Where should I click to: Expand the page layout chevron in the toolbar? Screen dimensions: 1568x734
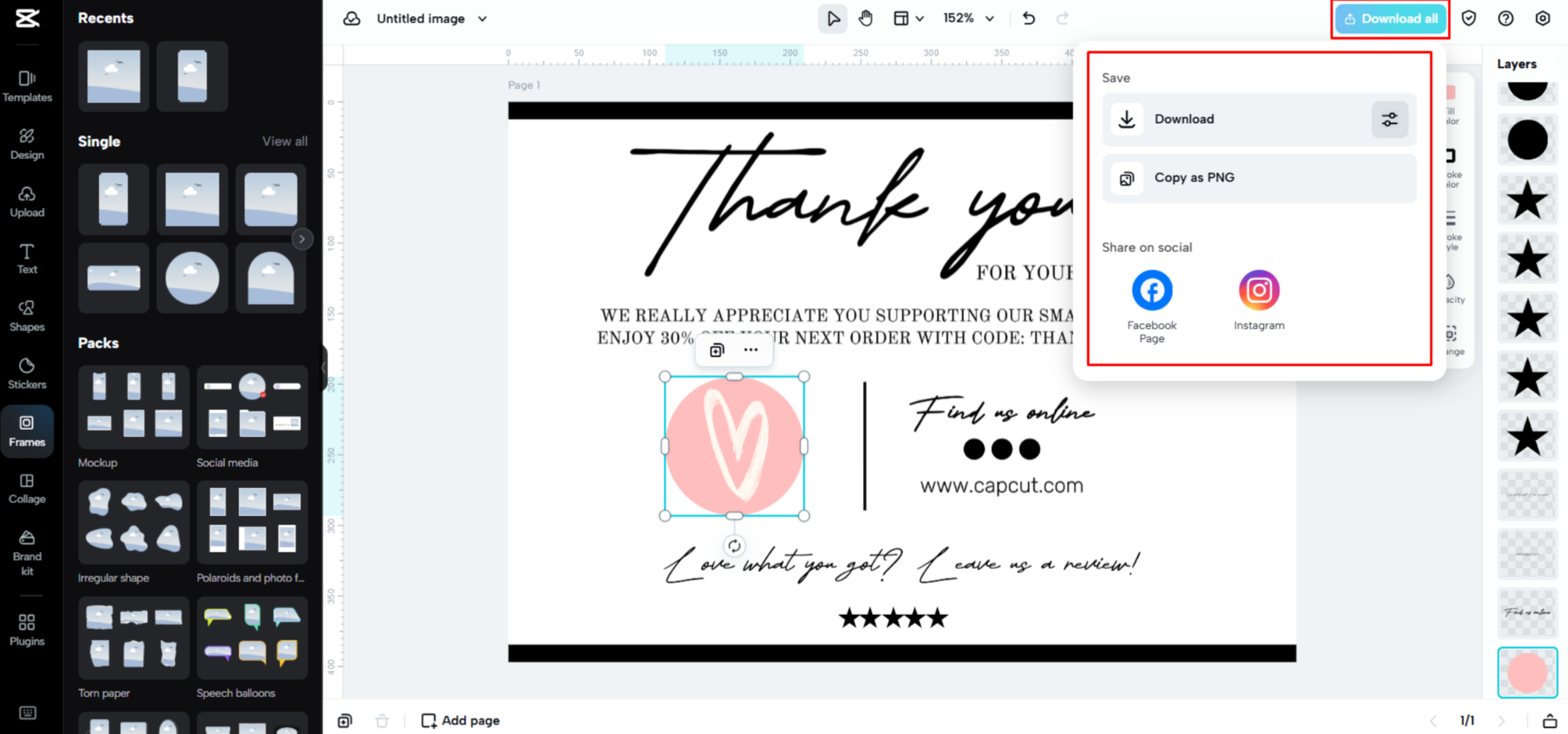920,18
